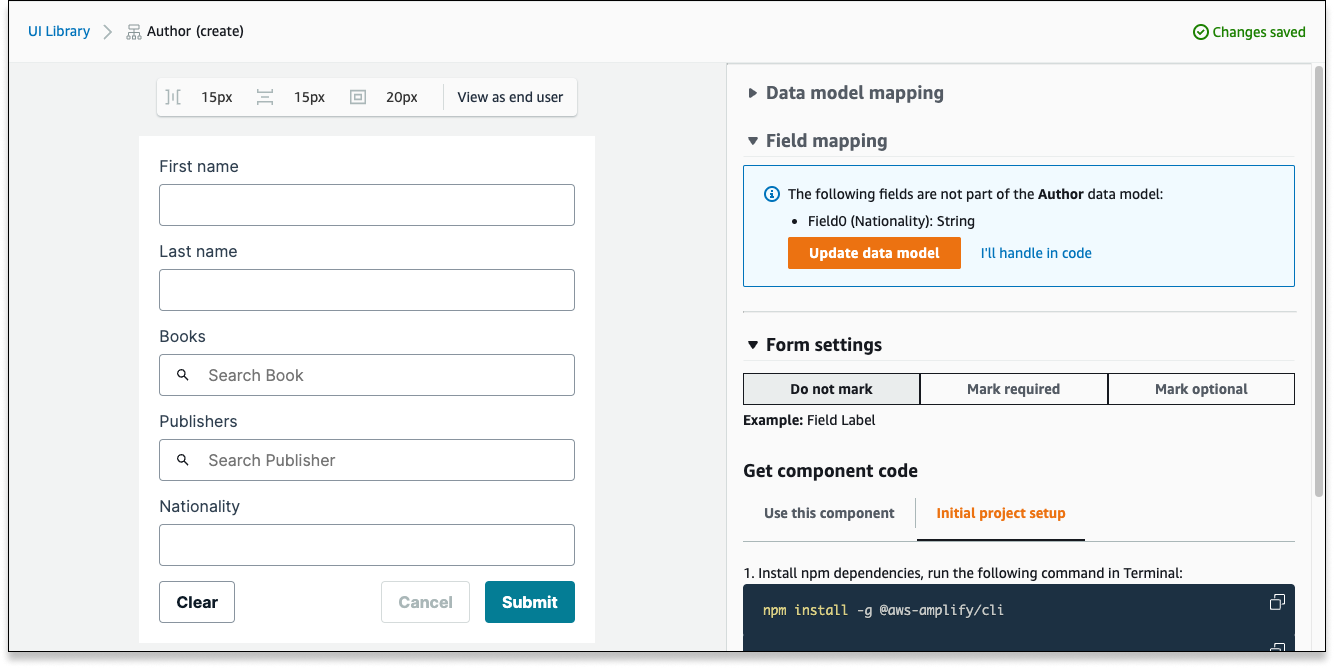Viewport: 1334px width, 668px height.
Task: Click the Cancel button
Action: (425, 602)
